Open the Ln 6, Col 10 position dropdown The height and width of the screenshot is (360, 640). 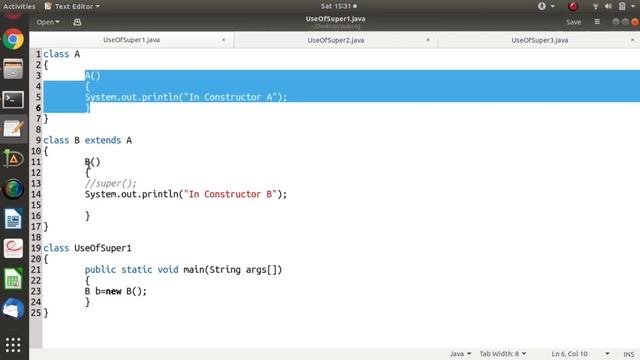(x=580, y=353)
